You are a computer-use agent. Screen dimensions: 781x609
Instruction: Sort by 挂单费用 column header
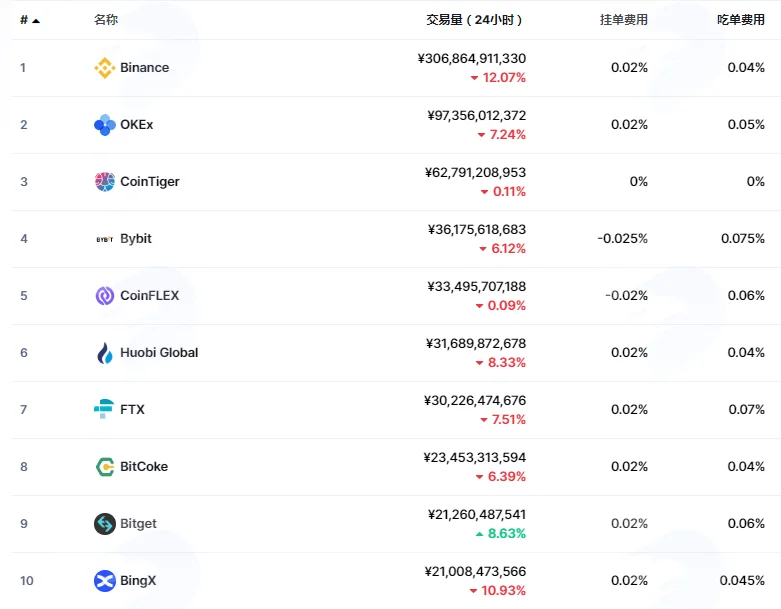(624, 19)
